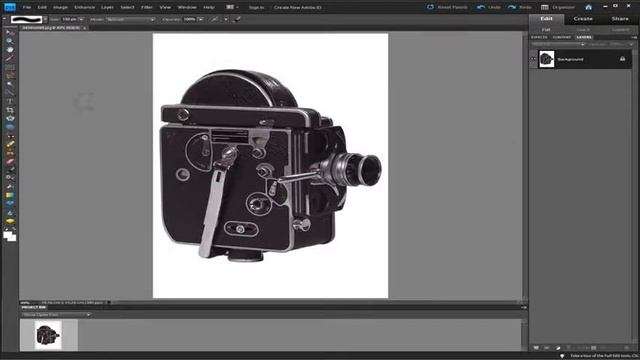
Task: Open the Layers panel options menu
Action: (634, 37)
